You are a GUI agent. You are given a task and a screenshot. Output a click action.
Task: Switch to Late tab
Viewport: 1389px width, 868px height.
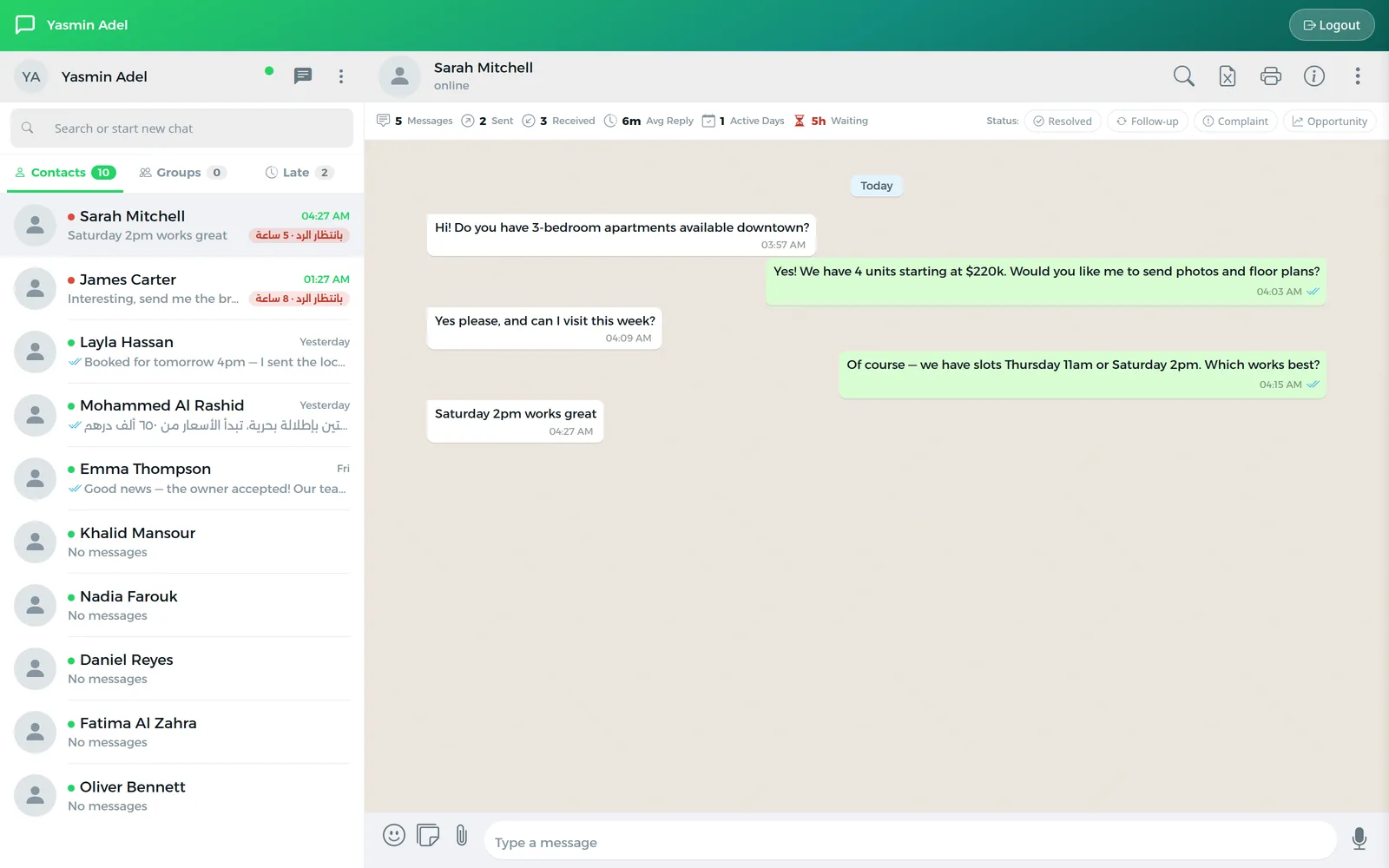(300, 173)
